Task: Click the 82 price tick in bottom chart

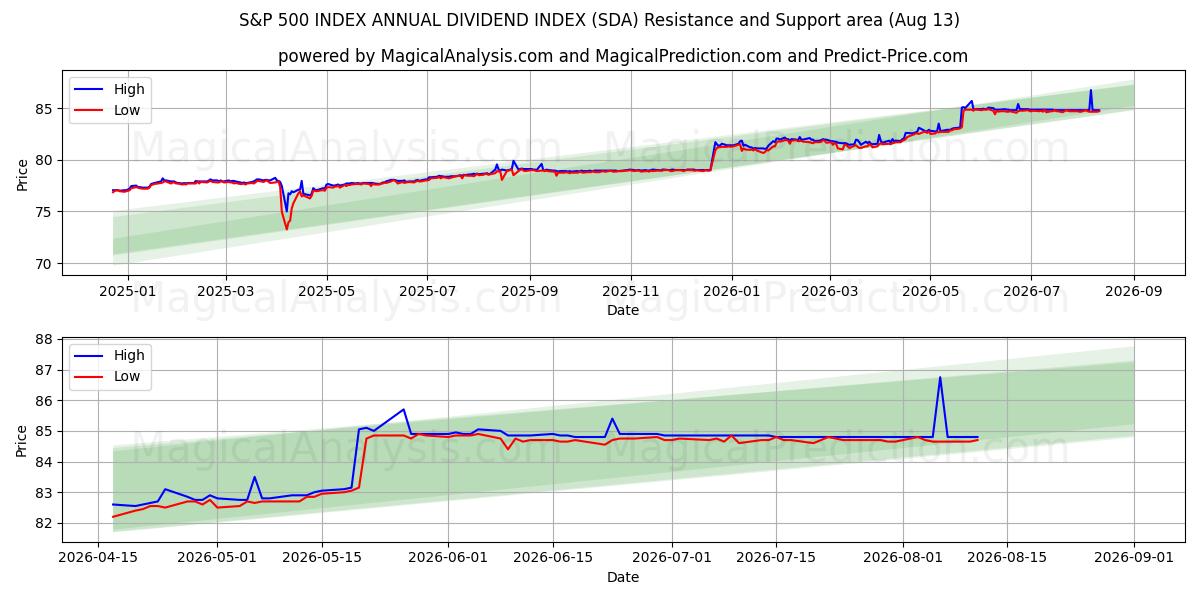Action: [x=46, y=524]
